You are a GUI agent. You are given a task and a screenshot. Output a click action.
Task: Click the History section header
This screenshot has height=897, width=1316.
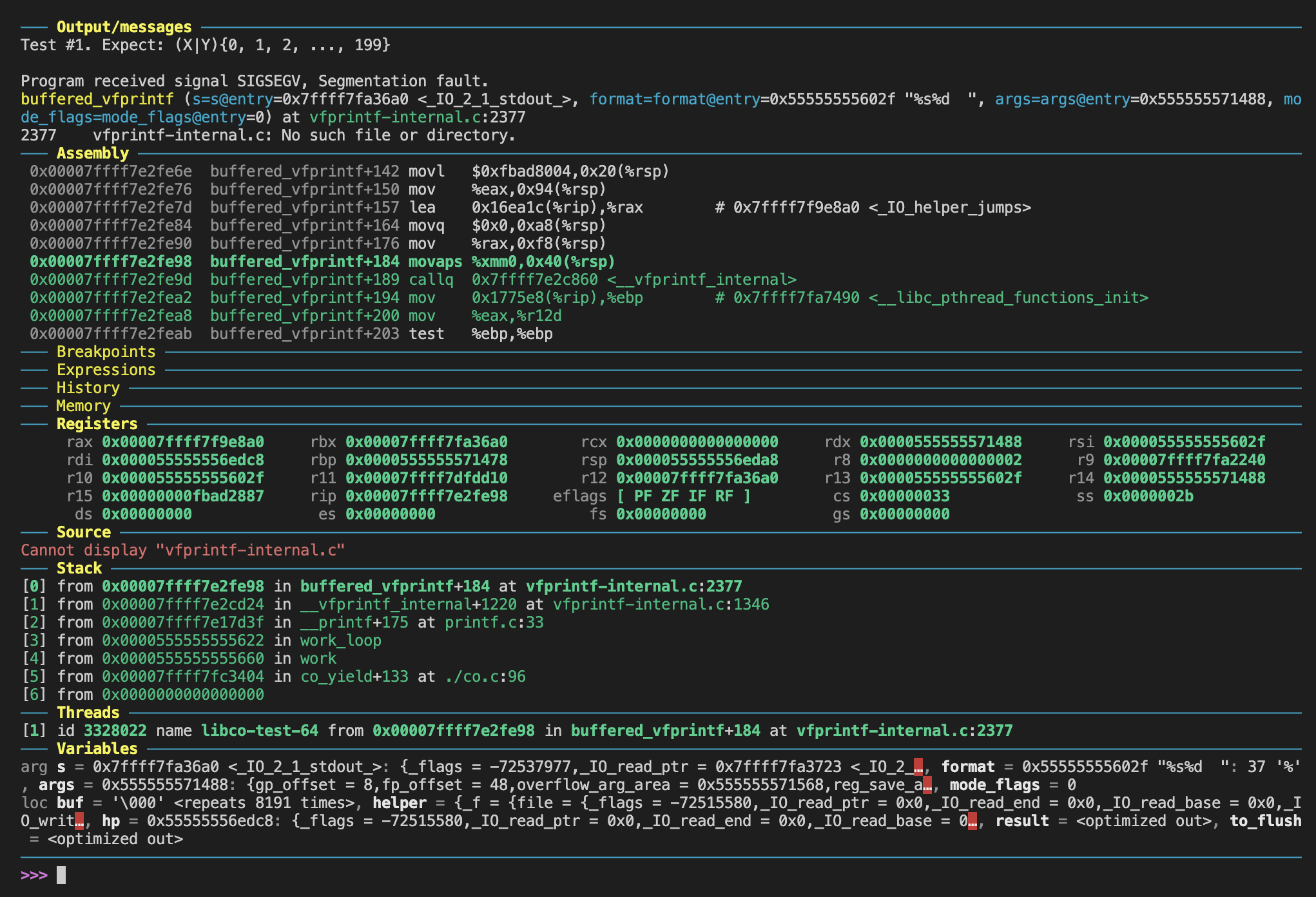tap(88, 388)
